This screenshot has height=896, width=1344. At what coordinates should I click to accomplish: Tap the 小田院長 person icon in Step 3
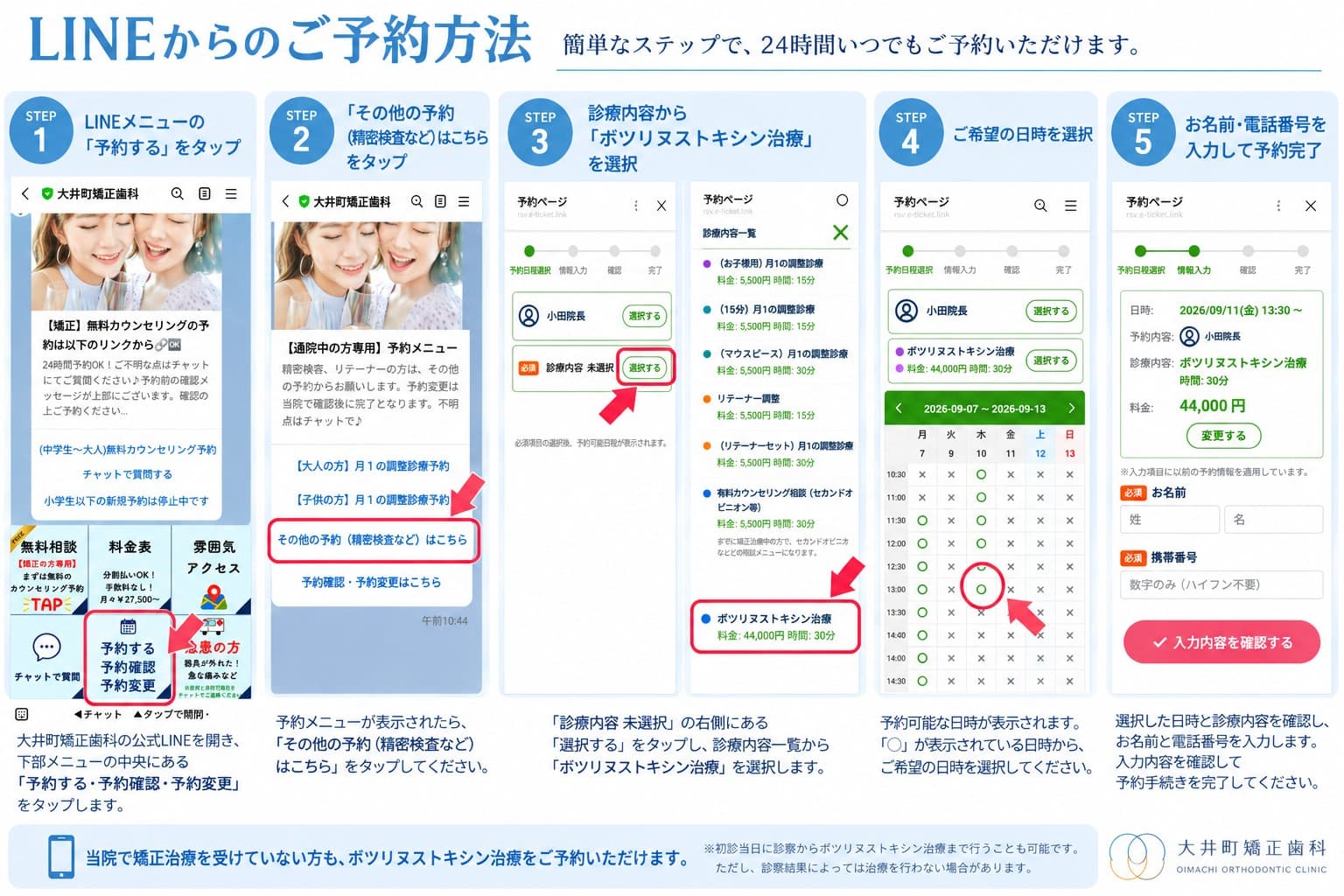pos(528,316)
